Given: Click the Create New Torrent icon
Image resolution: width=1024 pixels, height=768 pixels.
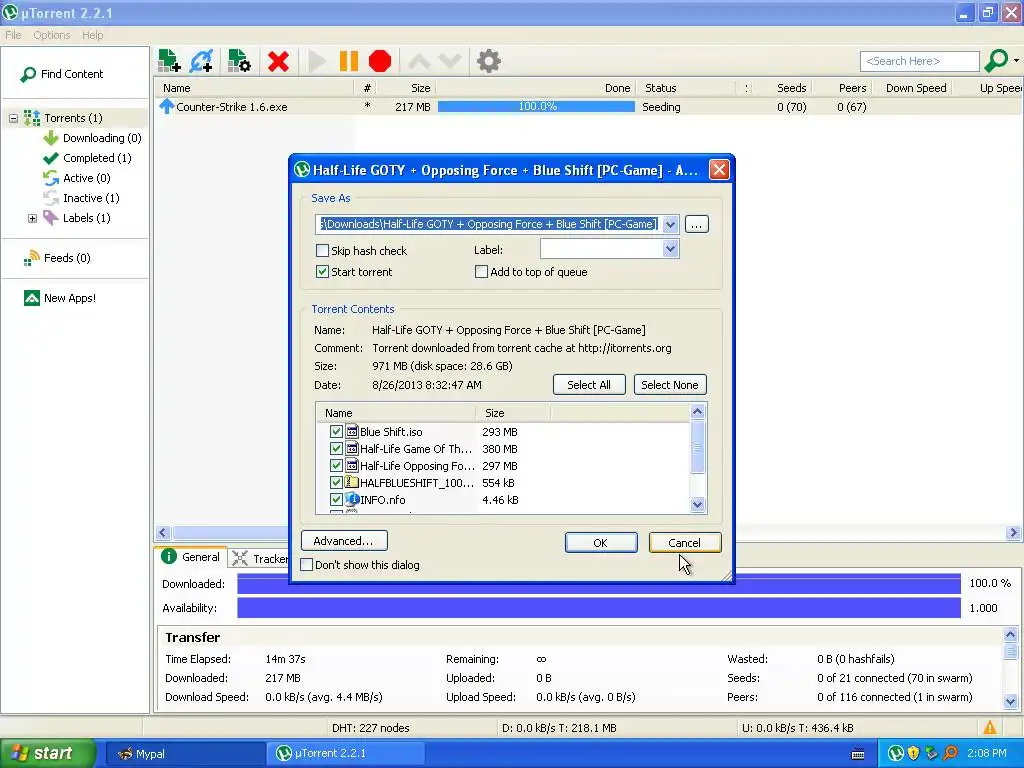Looking at the screenshot, I should (239, 61).
